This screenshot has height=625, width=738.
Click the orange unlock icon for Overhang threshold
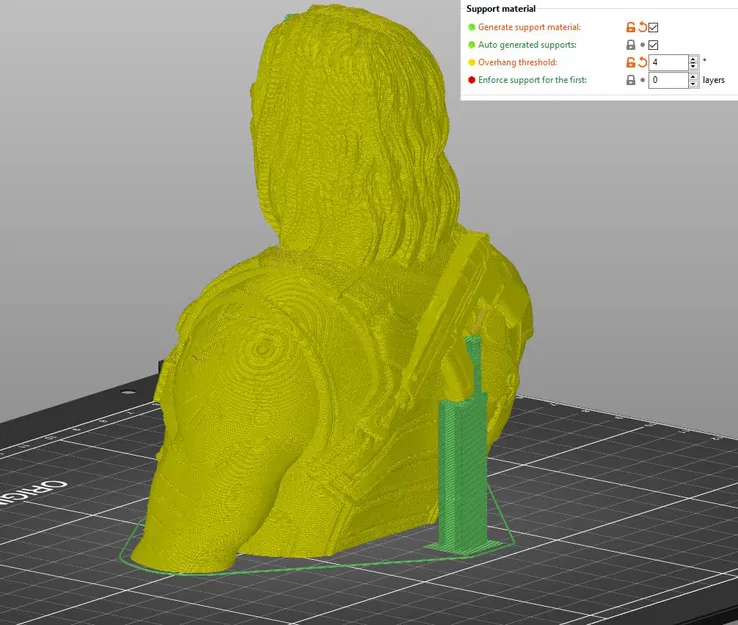631,62
